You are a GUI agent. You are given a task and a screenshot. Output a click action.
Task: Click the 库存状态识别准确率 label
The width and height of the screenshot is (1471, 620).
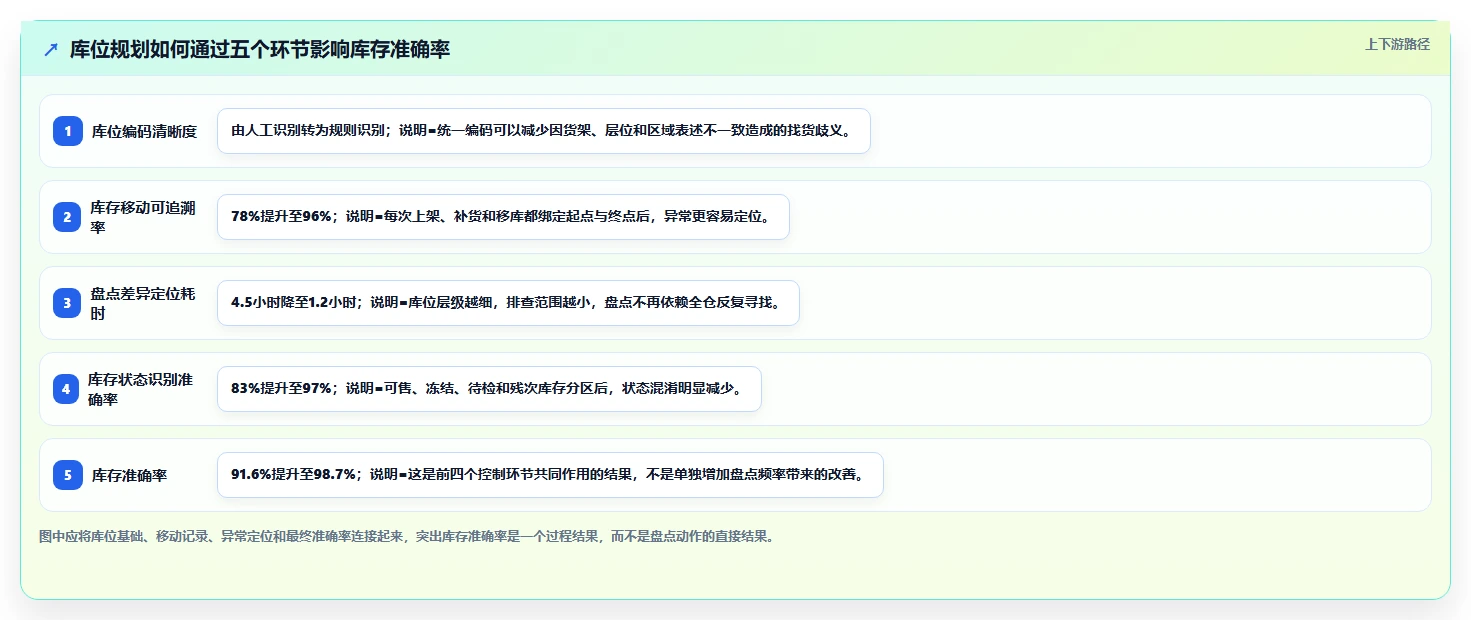141,389
